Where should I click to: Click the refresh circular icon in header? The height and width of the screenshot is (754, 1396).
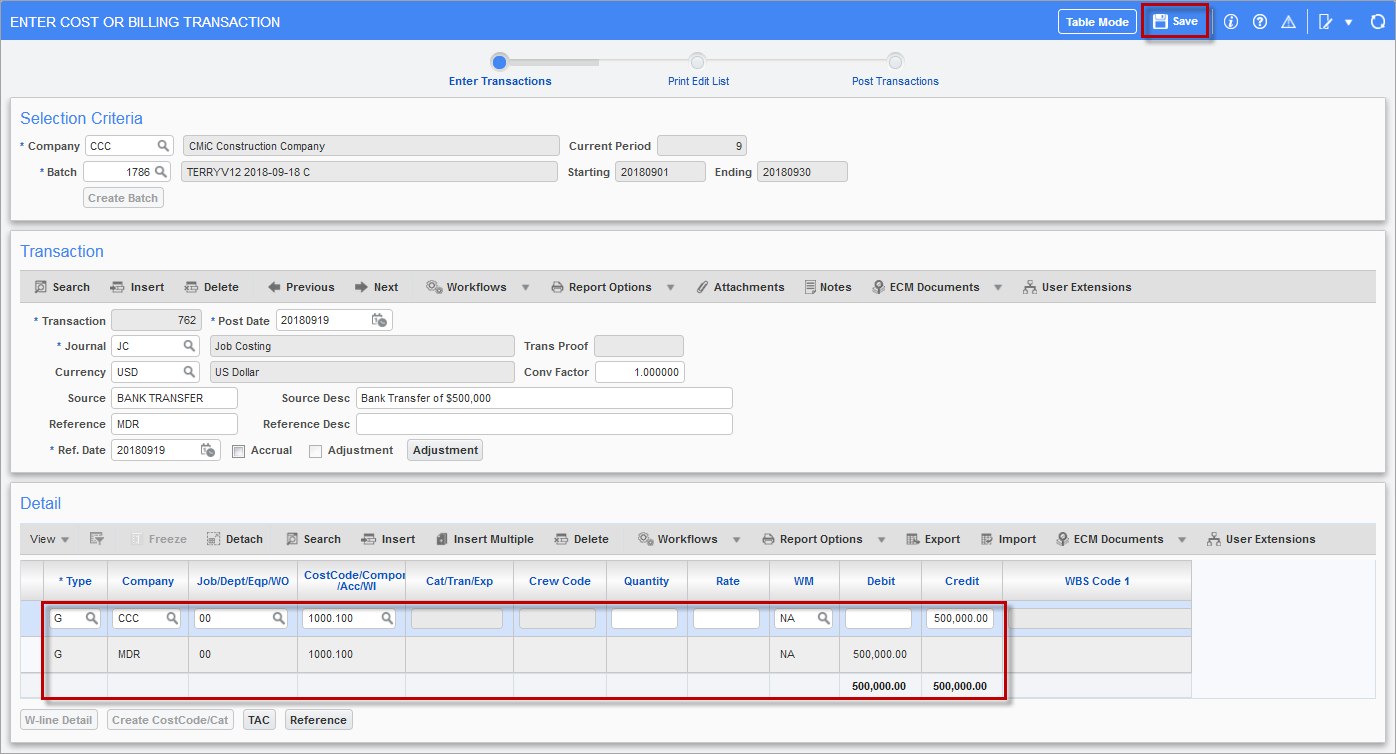(1377, 22)
